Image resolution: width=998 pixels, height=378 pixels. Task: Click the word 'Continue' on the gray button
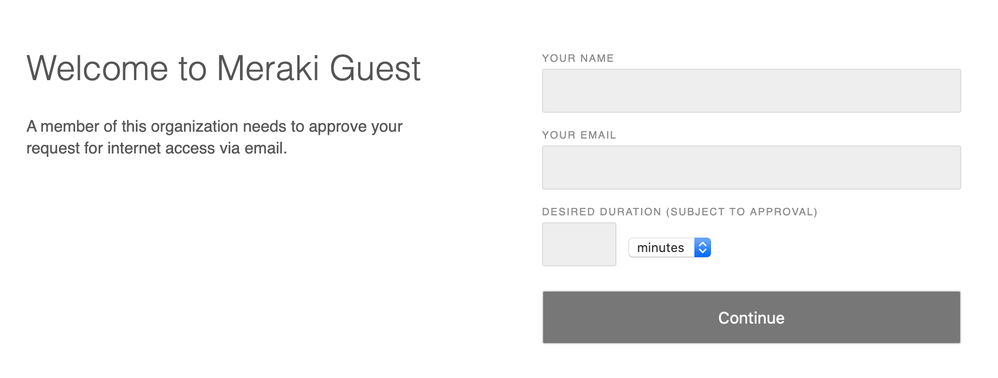751,318
